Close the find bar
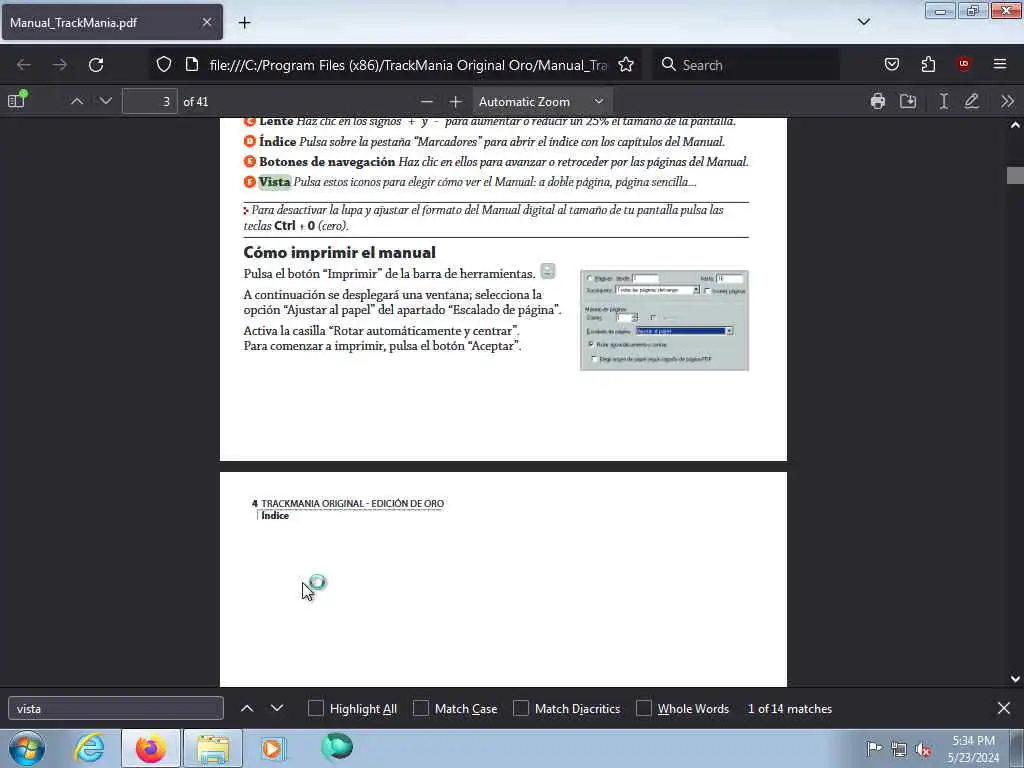Viewport: 1024px width, 768px height. 1004,709
